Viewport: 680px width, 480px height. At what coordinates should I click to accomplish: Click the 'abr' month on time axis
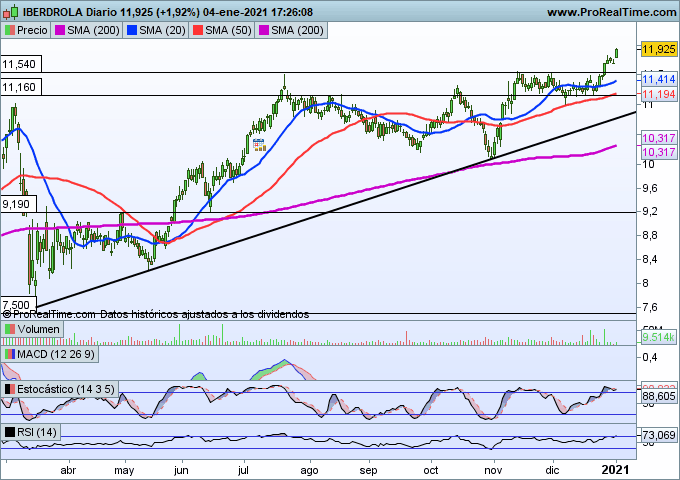click(68, 470)
